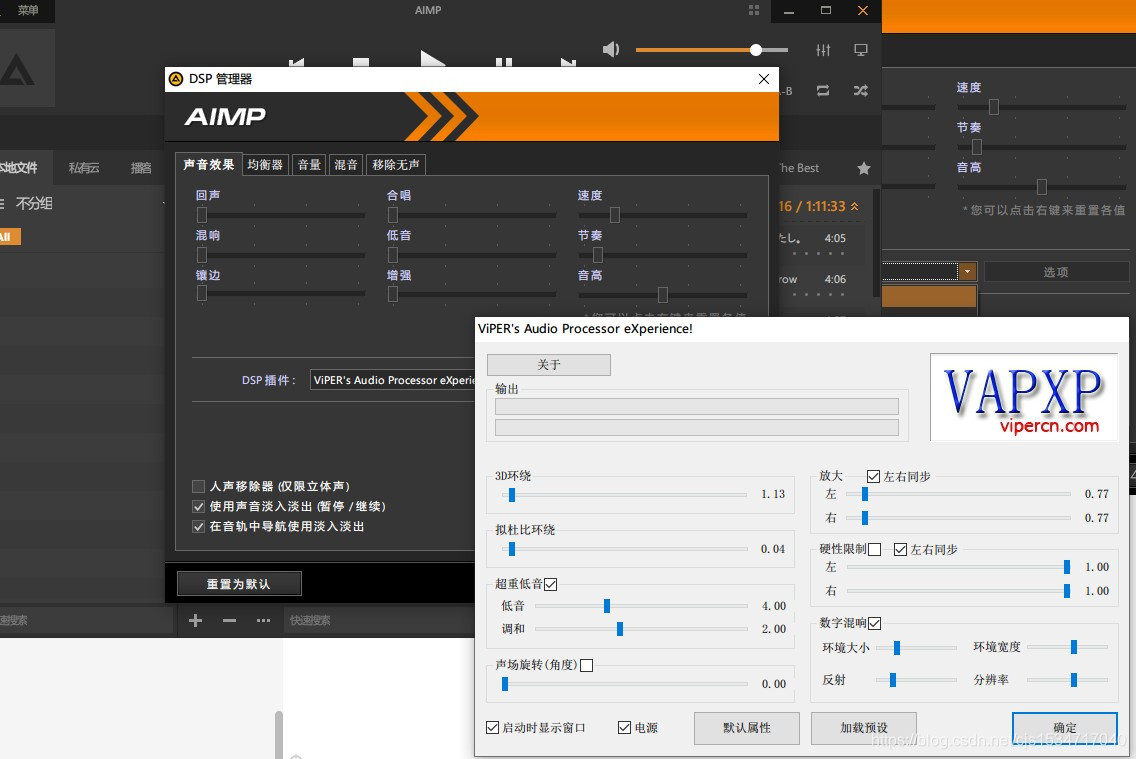Click the monitor display icon in AIMP
1136x759 pixels.
[x=861, y=50]
